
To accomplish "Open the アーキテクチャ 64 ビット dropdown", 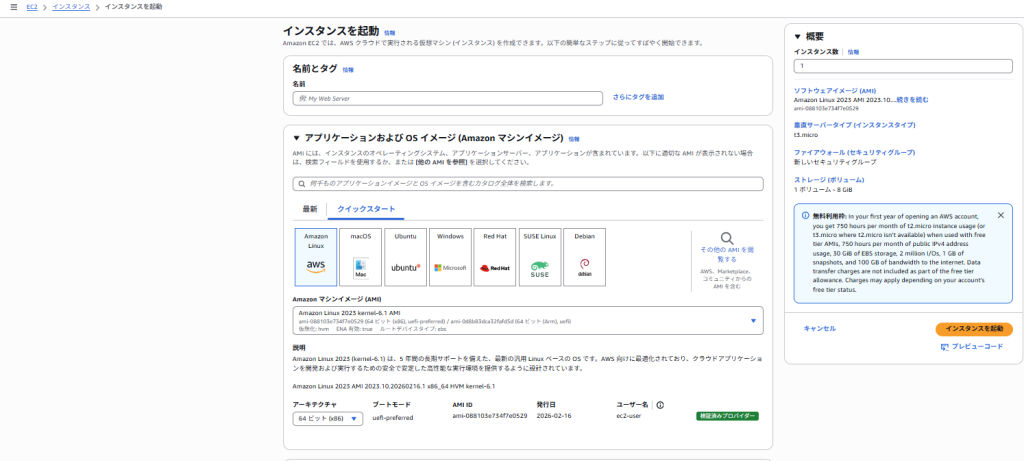I will coord(327,419).
